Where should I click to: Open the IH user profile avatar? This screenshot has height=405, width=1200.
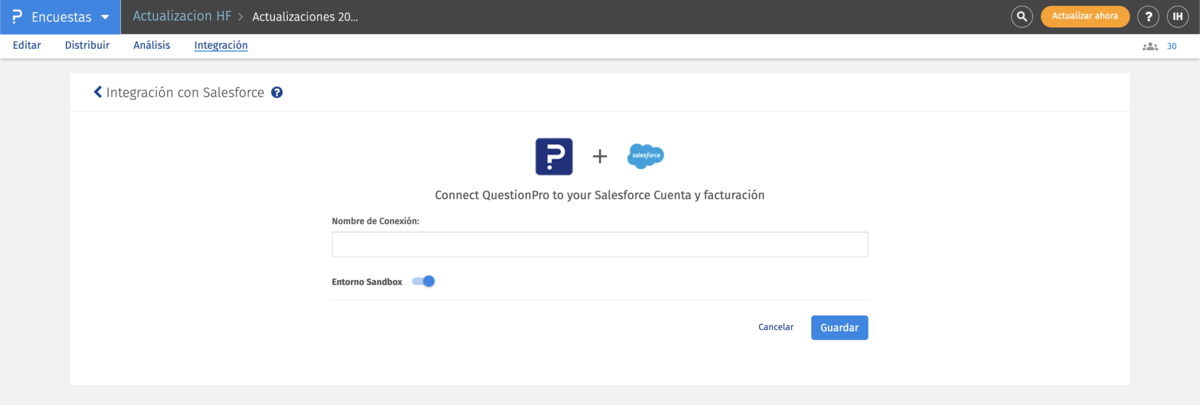point(1178,17)
